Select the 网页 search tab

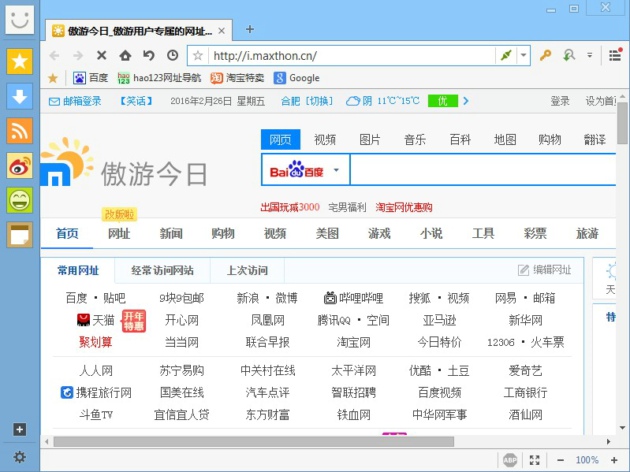click(x=280, y=139)
